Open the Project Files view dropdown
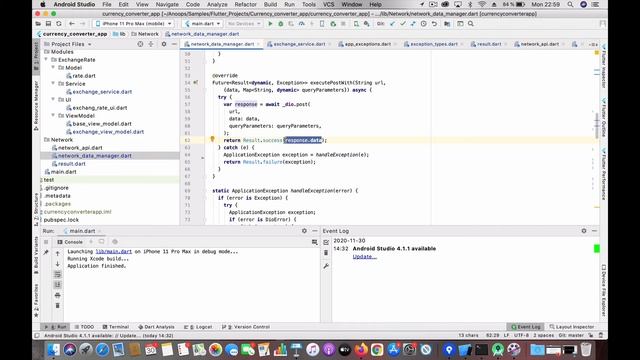640x360 pixels. pyautogui.click(x=68, y=44)
